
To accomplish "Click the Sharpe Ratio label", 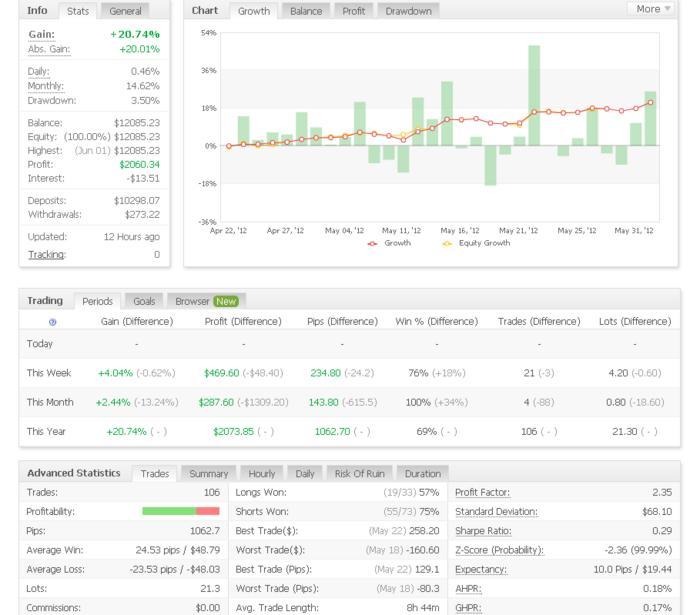I will click(483, 530).
